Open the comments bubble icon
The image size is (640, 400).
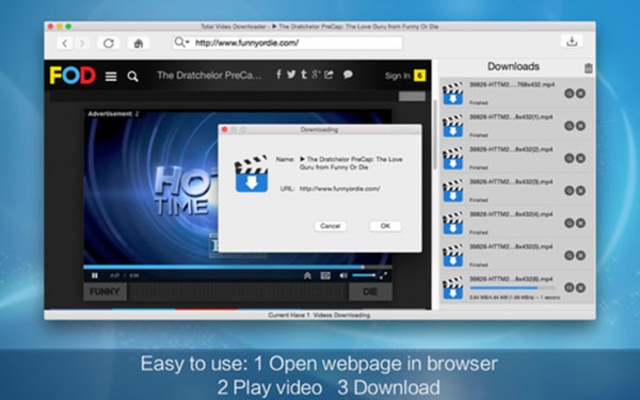(348, 74)
